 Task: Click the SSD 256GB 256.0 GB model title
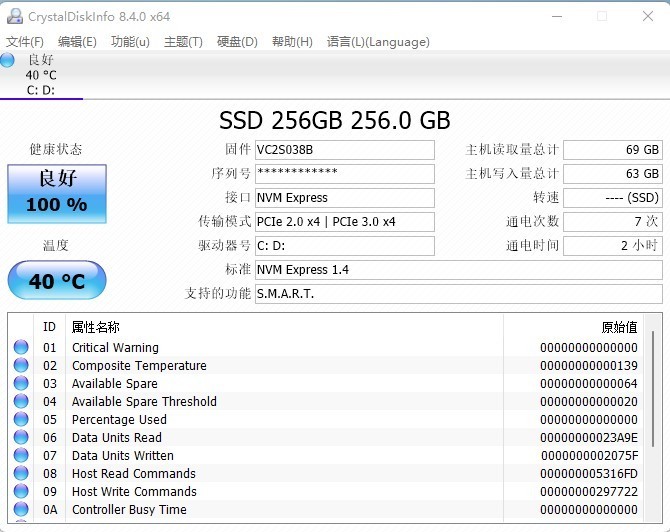[335, 120]
